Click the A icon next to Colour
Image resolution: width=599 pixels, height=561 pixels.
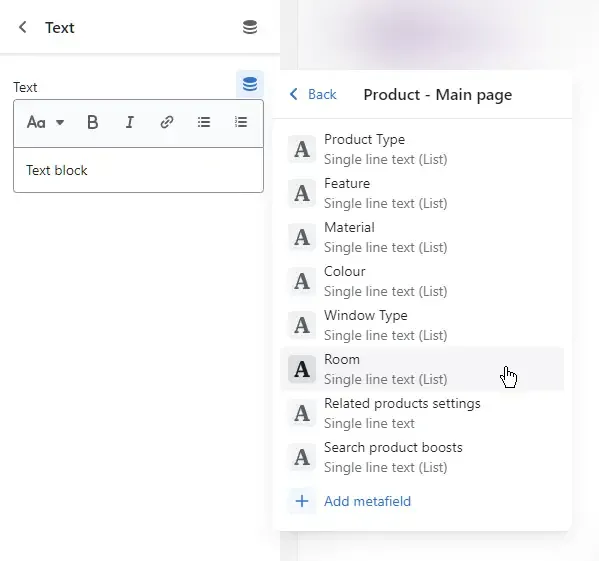302,281
